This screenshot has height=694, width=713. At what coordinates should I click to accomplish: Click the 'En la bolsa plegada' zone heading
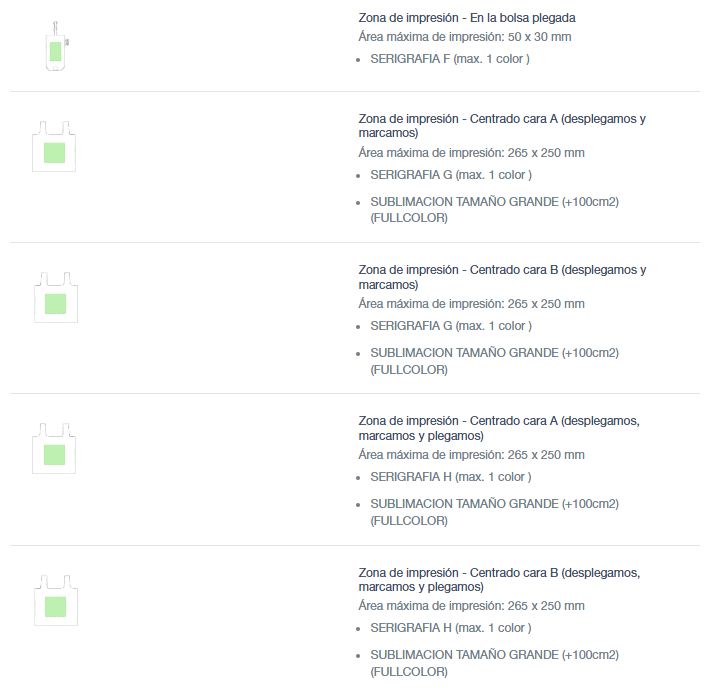(x=466, y=18)
